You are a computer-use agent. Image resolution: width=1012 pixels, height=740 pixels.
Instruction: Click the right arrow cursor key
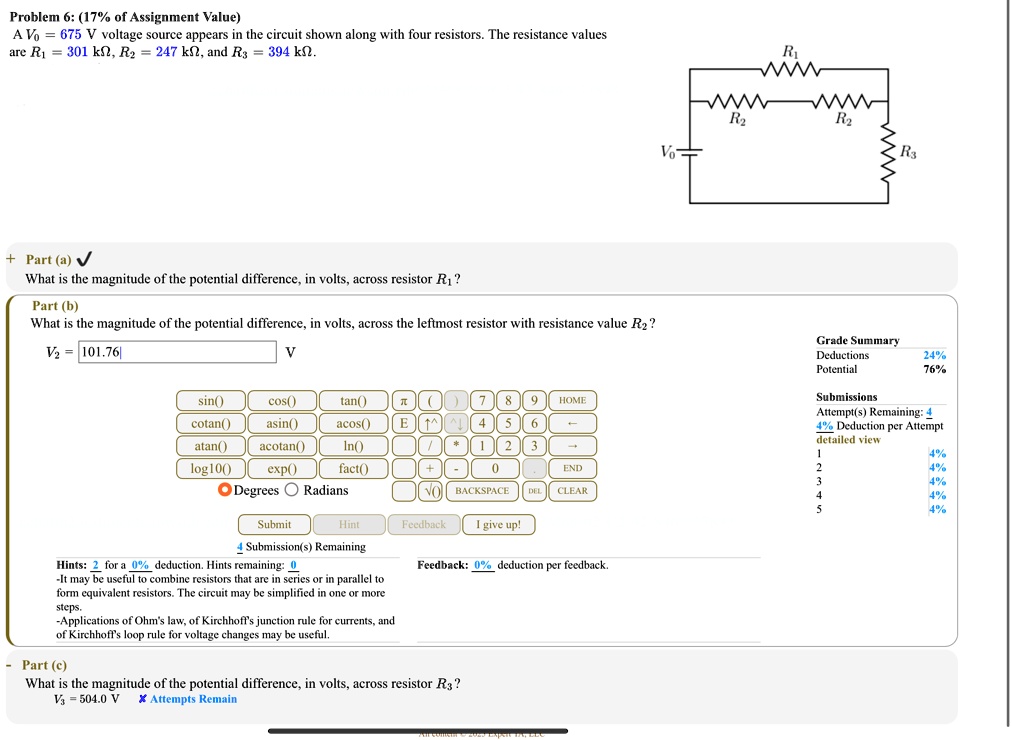[x=572, y=446]
